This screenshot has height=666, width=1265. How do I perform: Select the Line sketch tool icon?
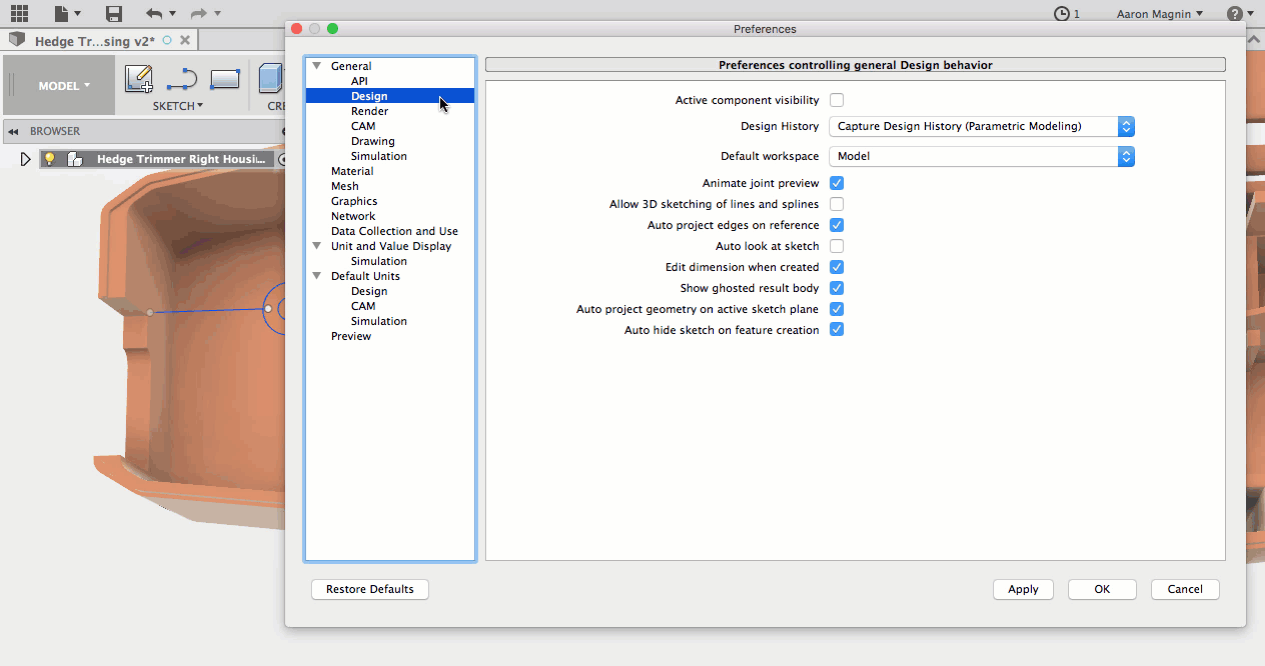(x=182, y=79)
